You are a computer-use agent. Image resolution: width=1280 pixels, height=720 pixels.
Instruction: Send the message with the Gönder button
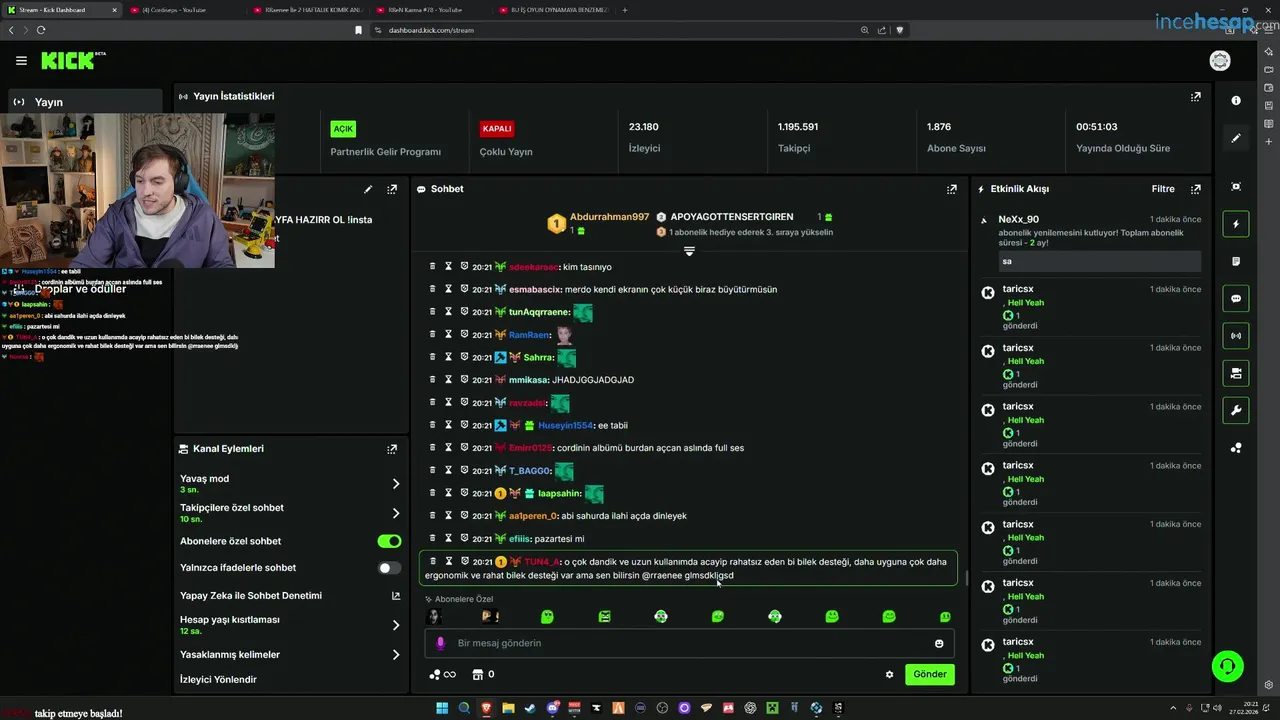coord(929,674)
